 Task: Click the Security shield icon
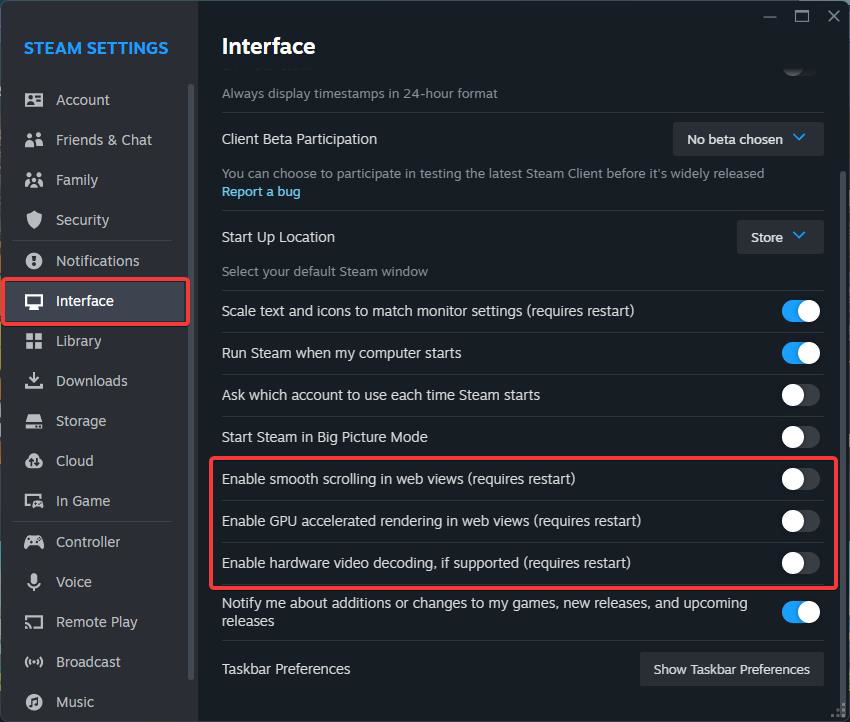click(x=34, y=220)
